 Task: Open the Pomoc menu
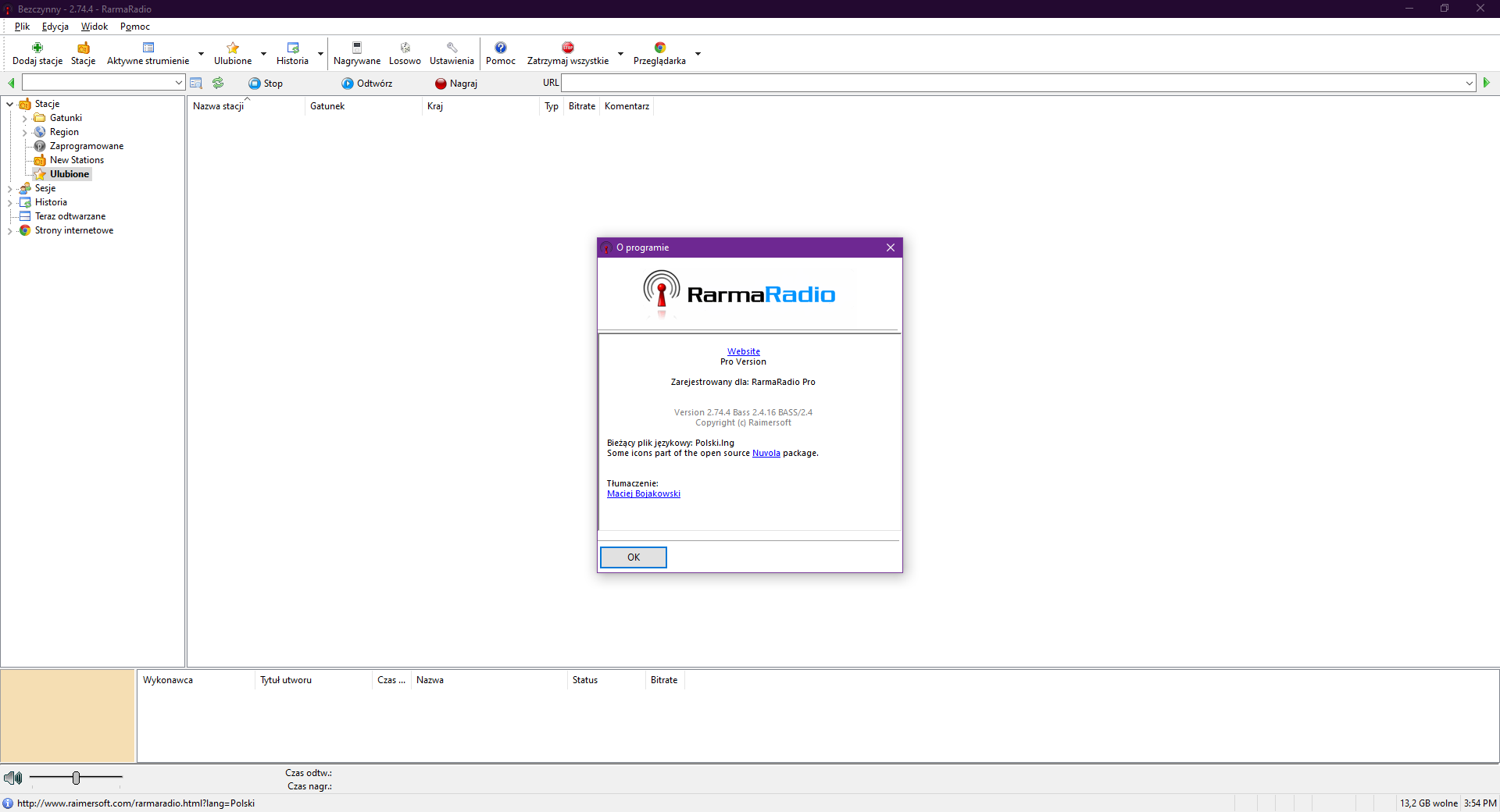pos(135,27)
